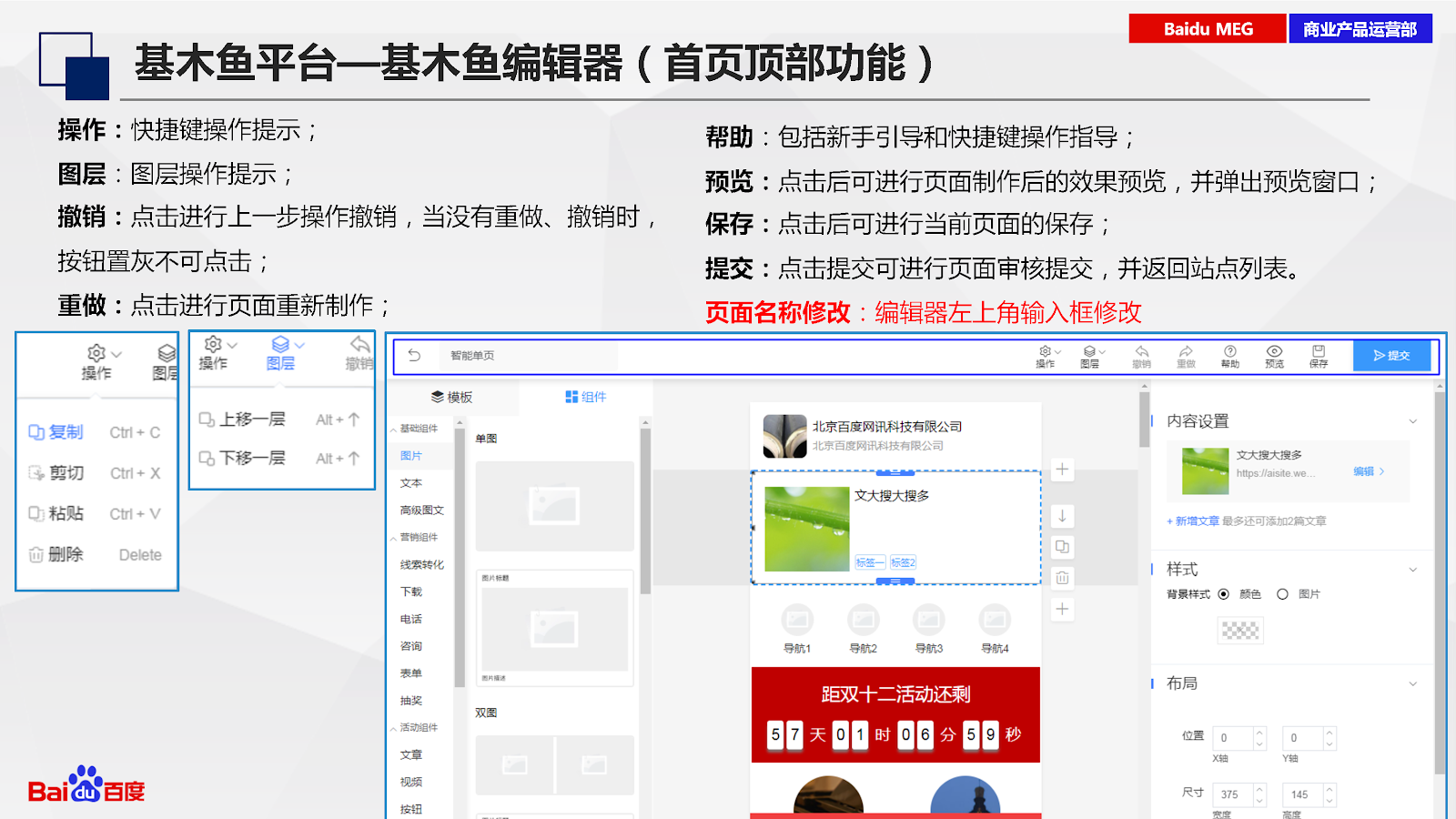Select the 电话 component category
Viewport: 1456px width, 819px height.
tap(411, 620)
